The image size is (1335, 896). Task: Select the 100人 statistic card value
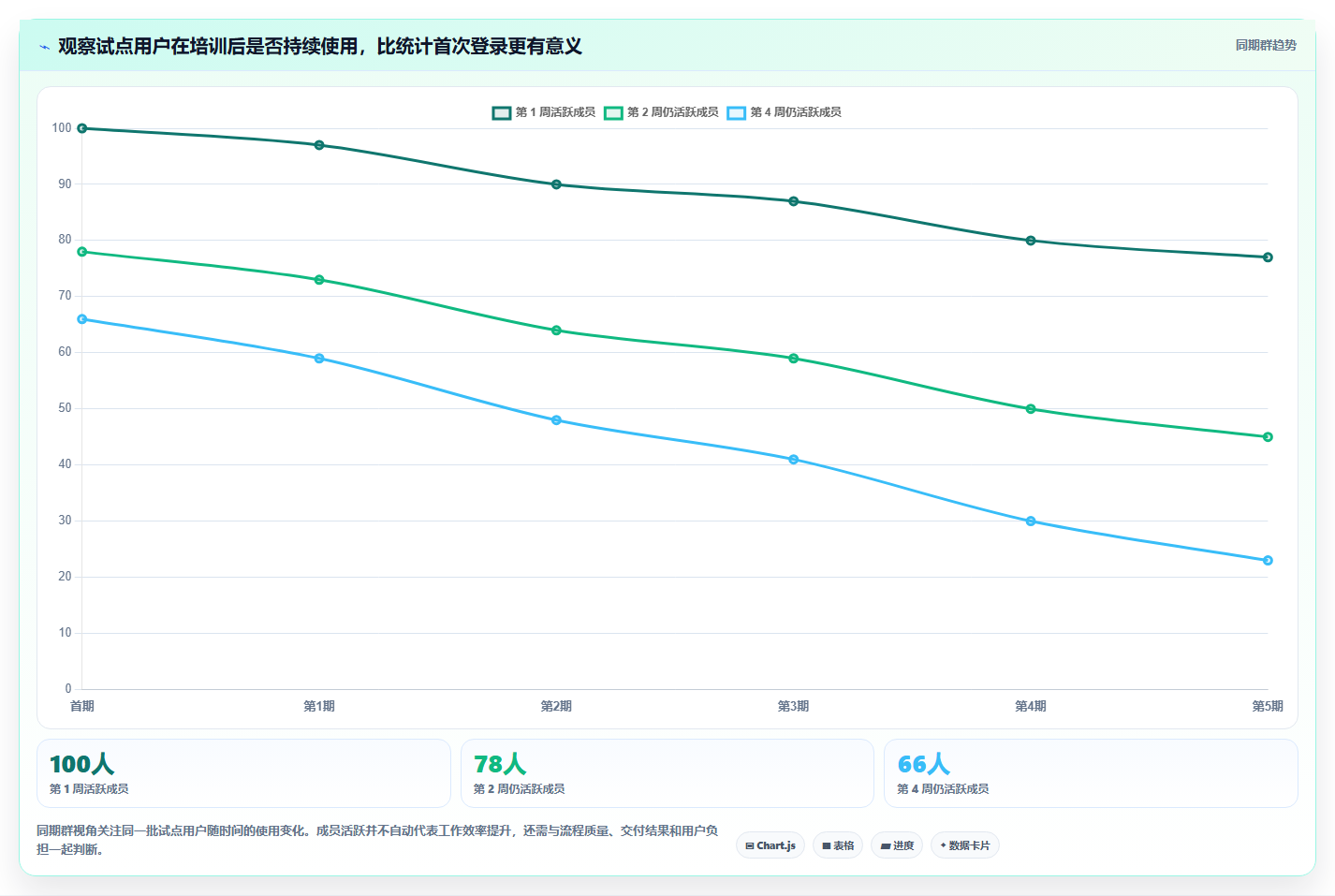[x=82, y=764]
